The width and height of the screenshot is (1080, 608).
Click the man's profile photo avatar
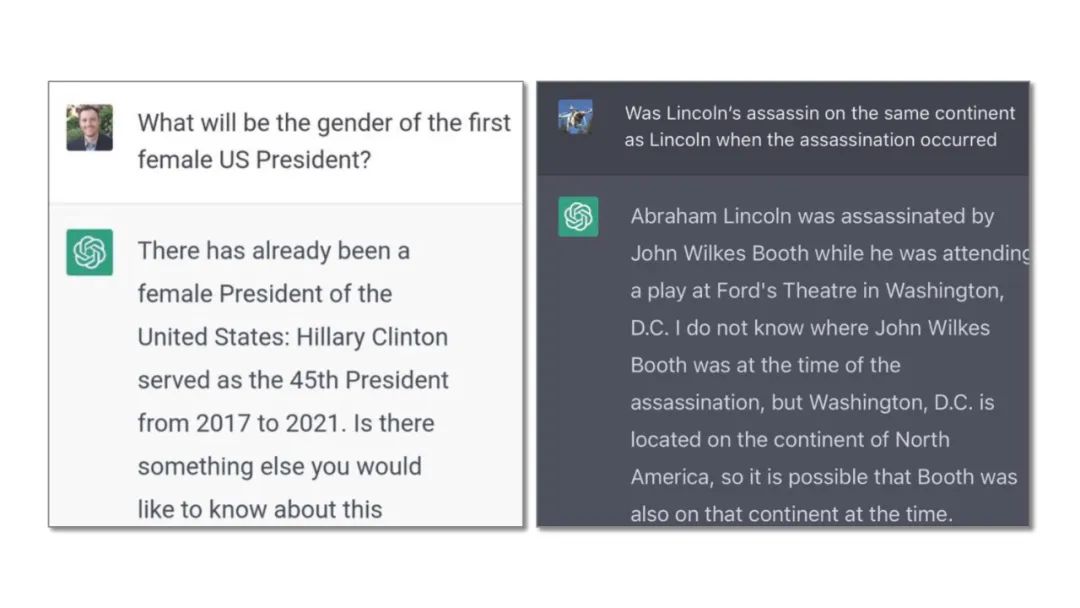coord(89,128)
